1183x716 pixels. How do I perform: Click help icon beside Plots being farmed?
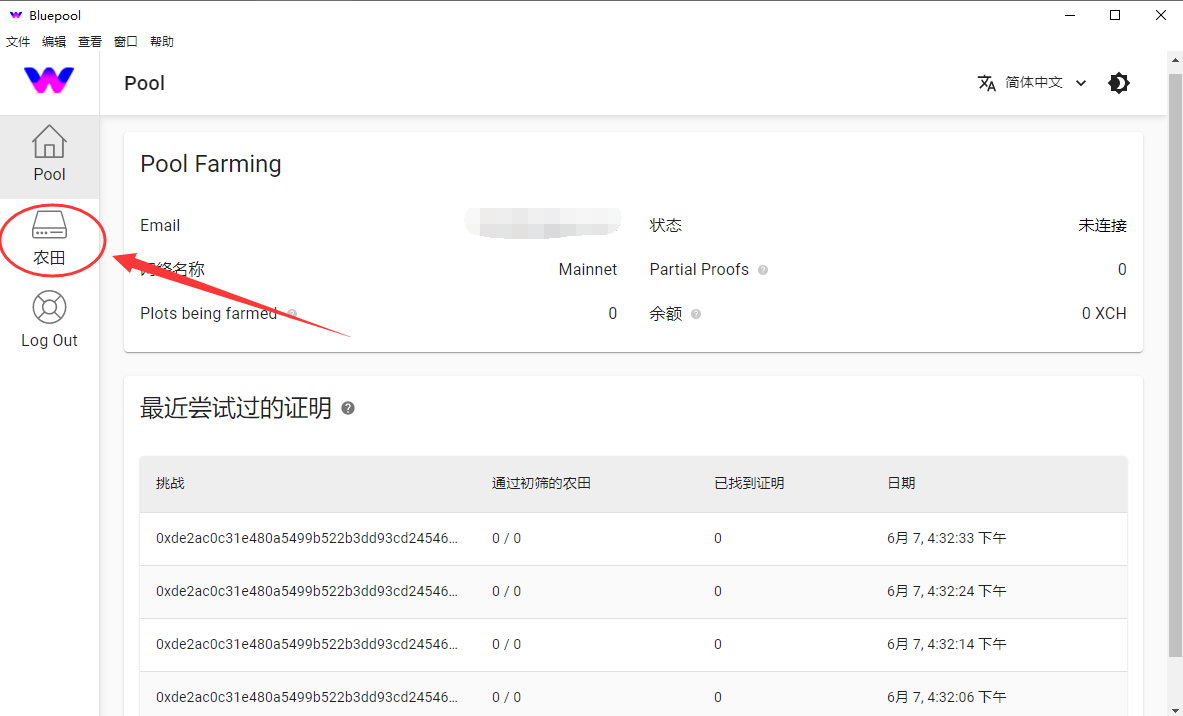(292, 314)
